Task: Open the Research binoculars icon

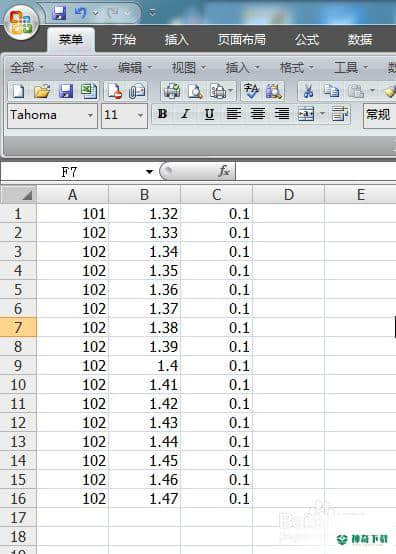Action: pyautogui.click(x=274, y=91)
